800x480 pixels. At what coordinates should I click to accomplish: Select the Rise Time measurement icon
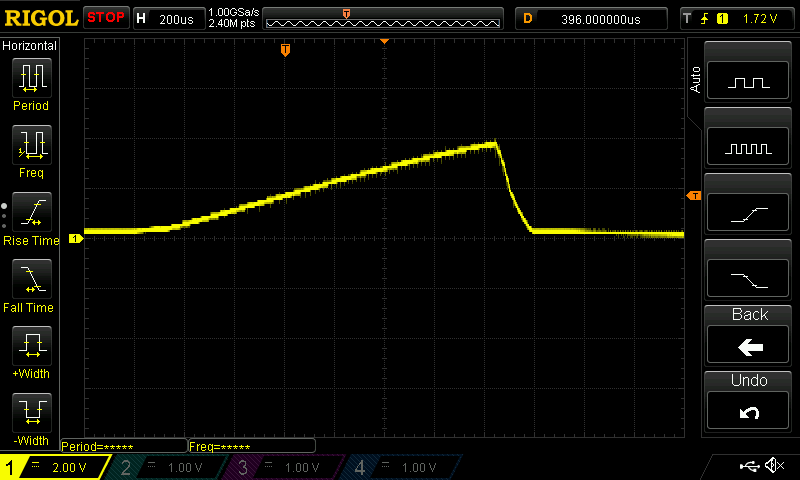click(x=32, y=212)
